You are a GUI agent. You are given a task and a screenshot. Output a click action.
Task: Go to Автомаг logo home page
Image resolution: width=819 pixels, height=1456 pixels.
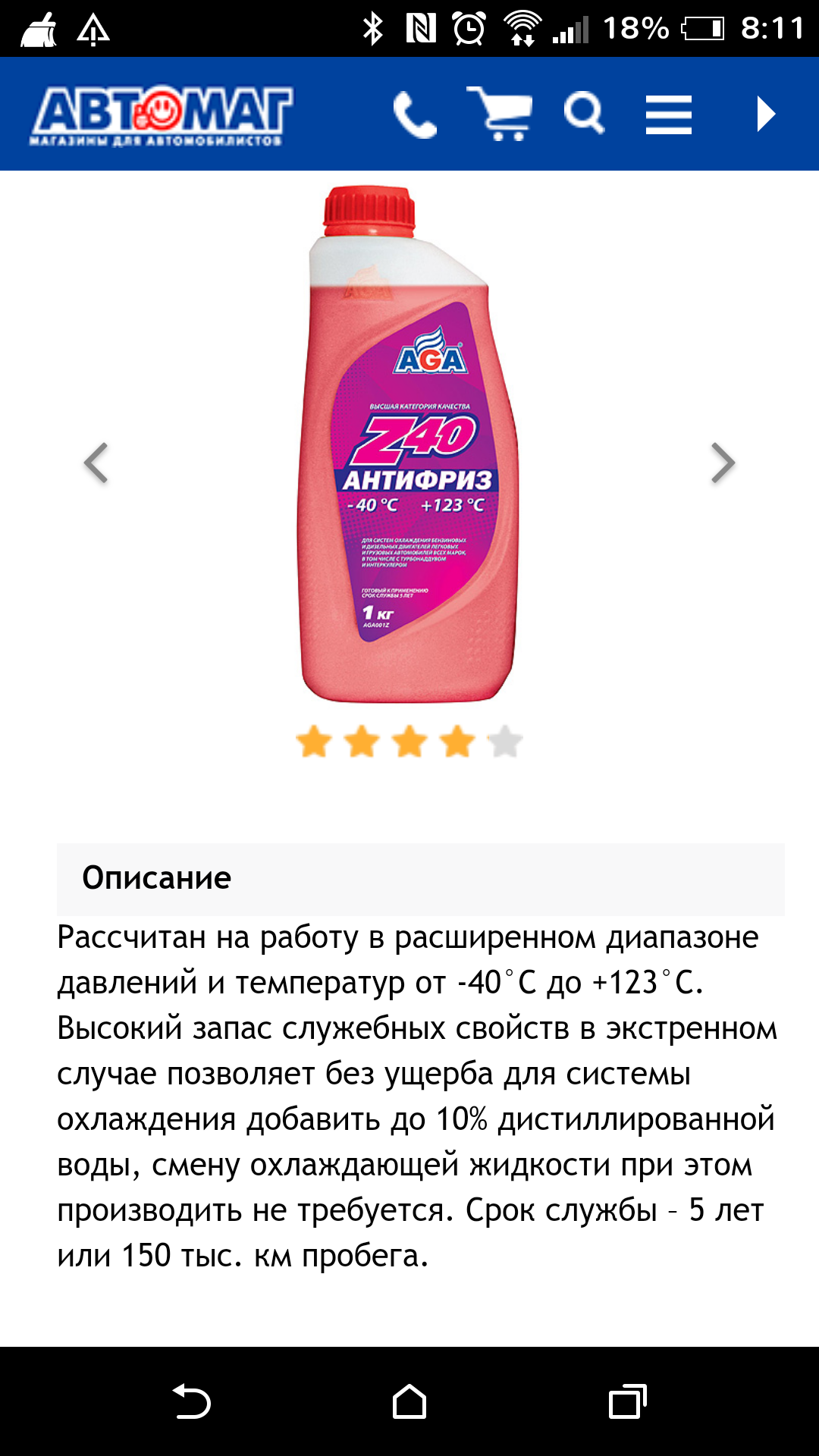(x=162, y=116)
